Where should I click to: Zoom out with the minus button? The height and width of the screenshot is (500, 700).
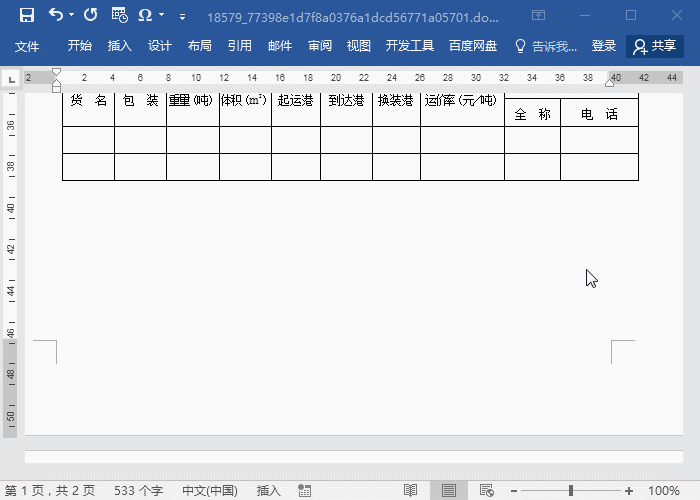coord(514,491)
